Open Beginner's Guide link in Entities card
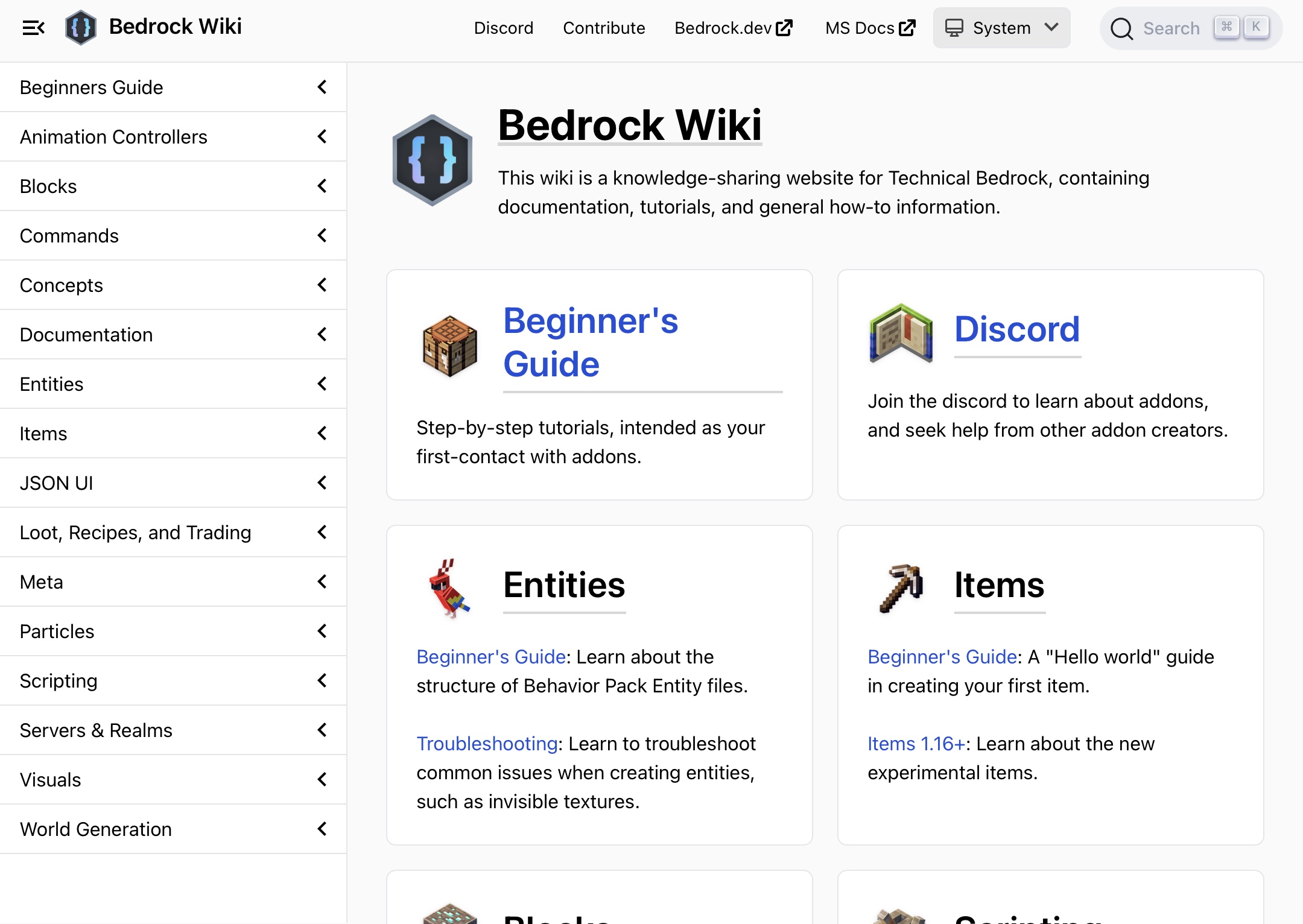Screen dimensions: 1303x924 pyautogui.click(x=491, y=657)
